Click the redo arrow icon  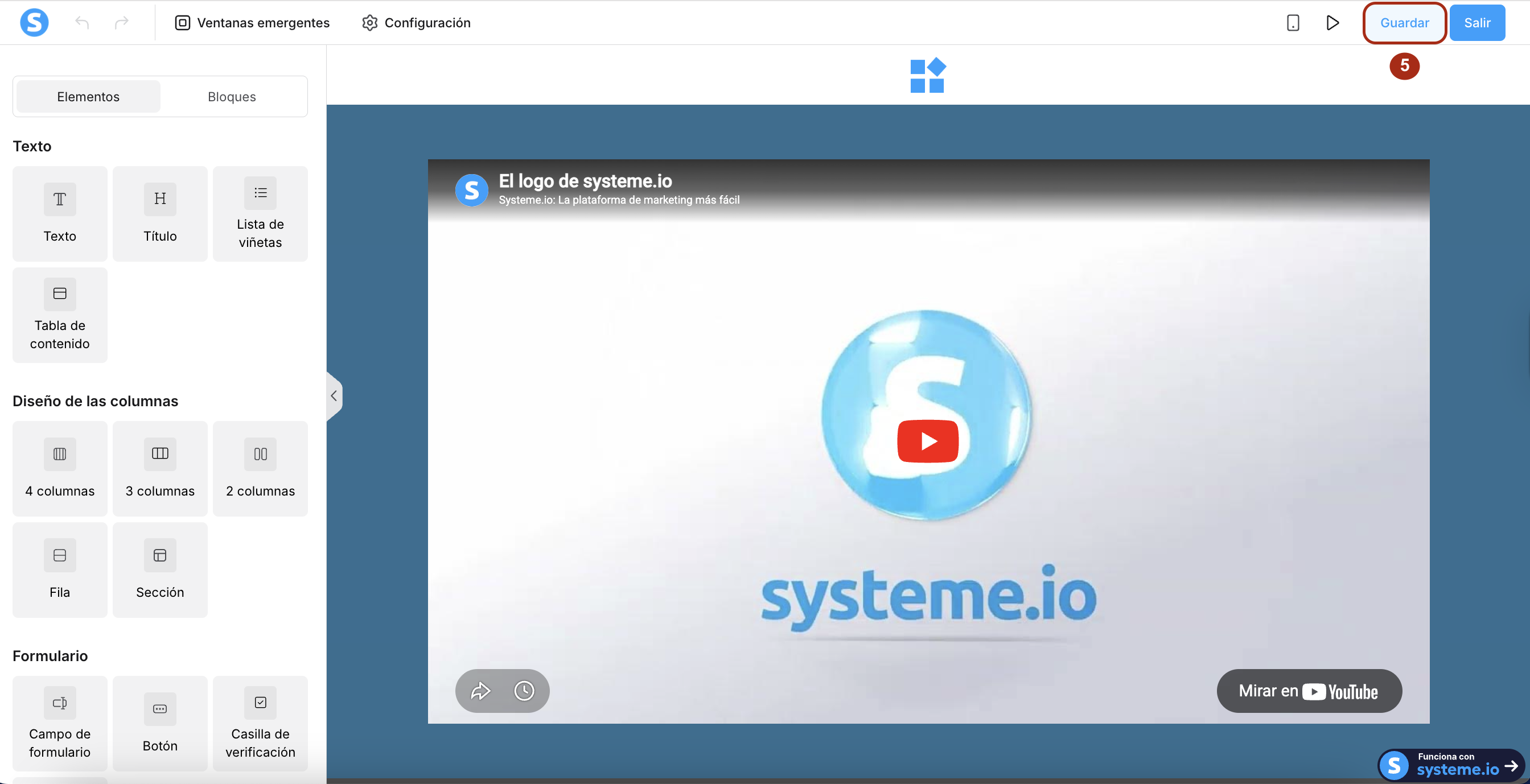122,23
